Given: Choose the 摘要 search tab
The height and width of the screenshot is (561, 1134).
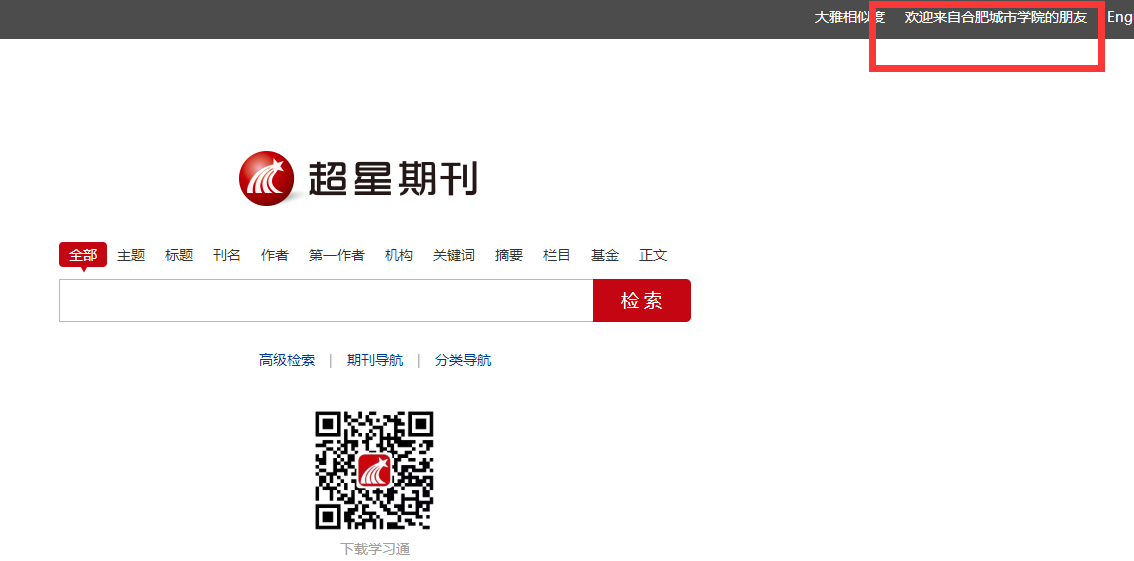Looking at the screenshot, I should click(508, 254).
